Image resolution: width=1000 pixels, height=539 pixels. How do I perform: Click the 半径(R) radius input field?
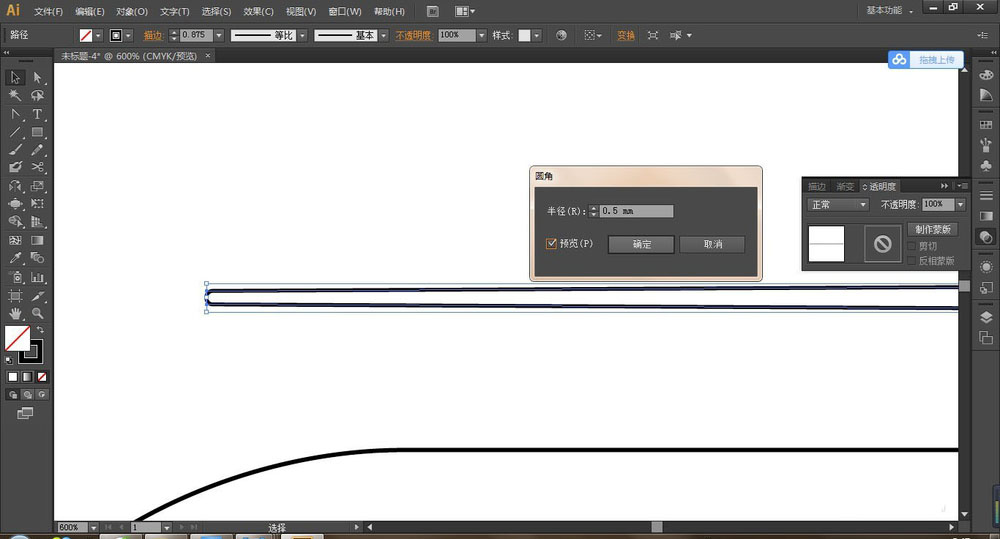point(636,211)
